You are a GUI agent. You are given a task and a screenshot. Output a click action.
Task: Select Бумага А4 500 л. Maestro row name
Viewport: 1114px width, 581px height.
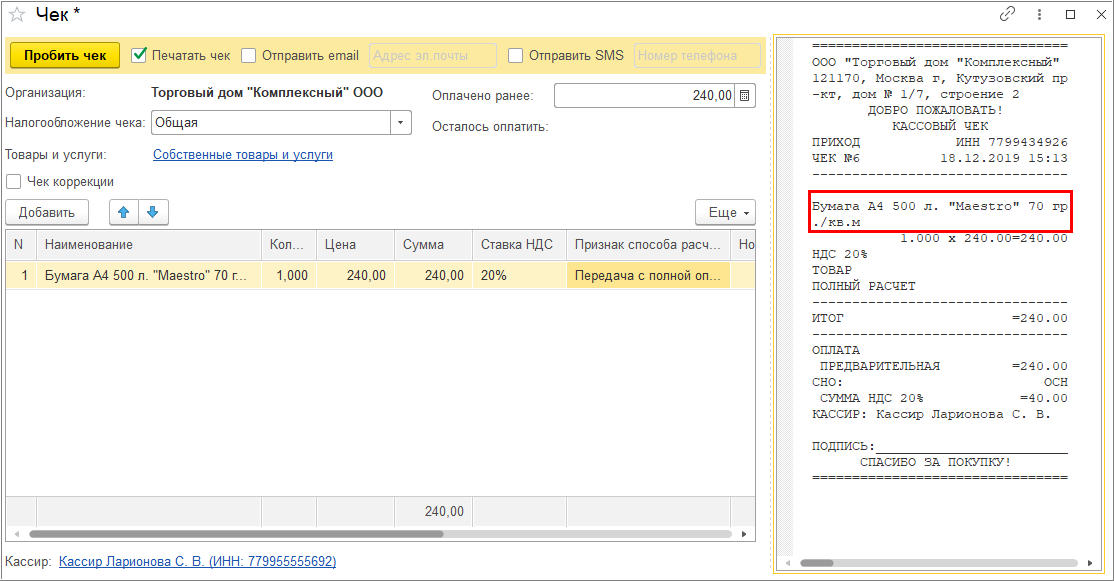click(149, 275)
